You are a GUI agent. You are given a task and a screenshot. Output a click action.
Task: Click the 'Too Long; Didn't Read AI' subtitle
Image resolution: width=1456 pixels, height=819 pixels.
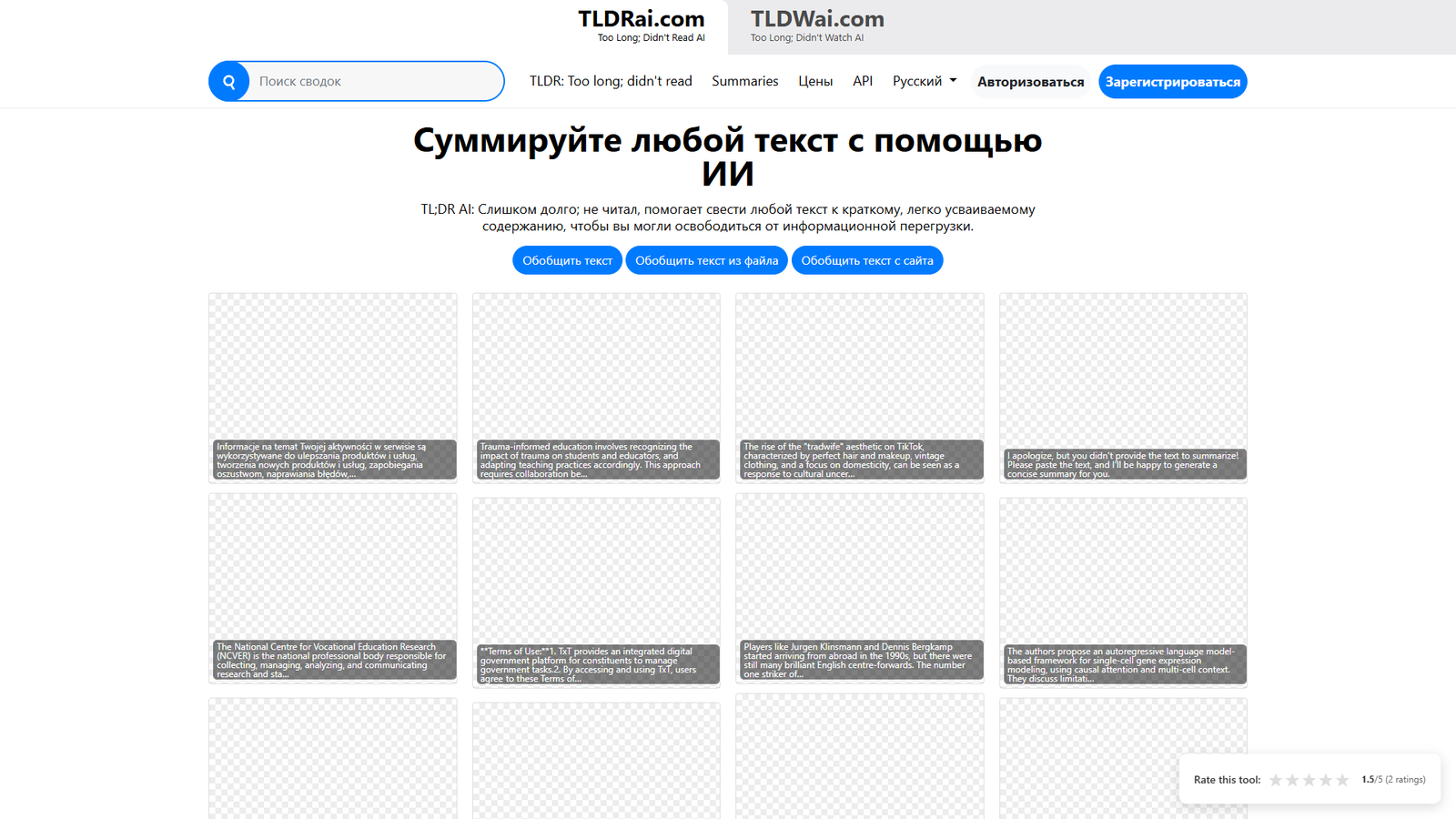(x=652, y=38)
